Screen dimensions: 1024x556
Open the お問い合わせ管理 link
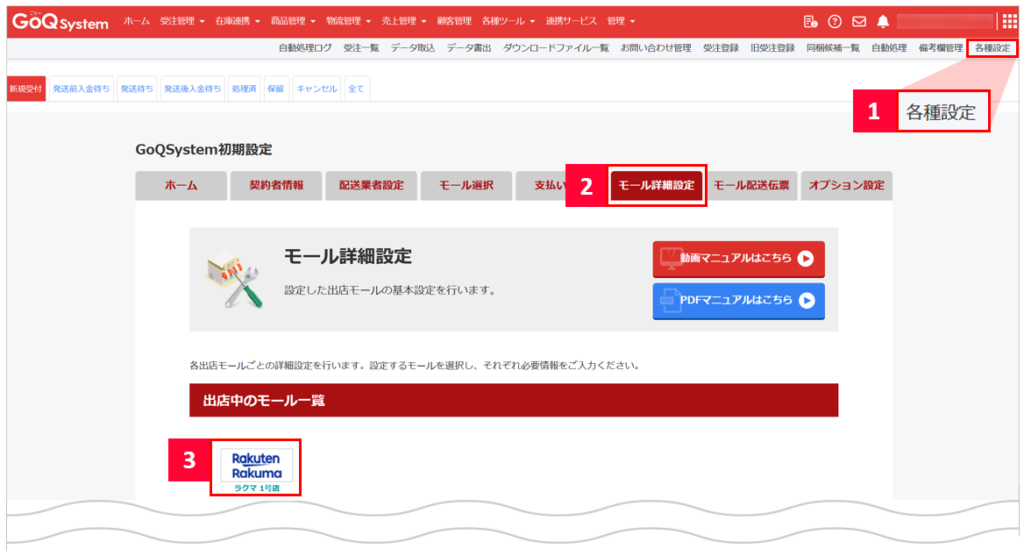[655, 48]
